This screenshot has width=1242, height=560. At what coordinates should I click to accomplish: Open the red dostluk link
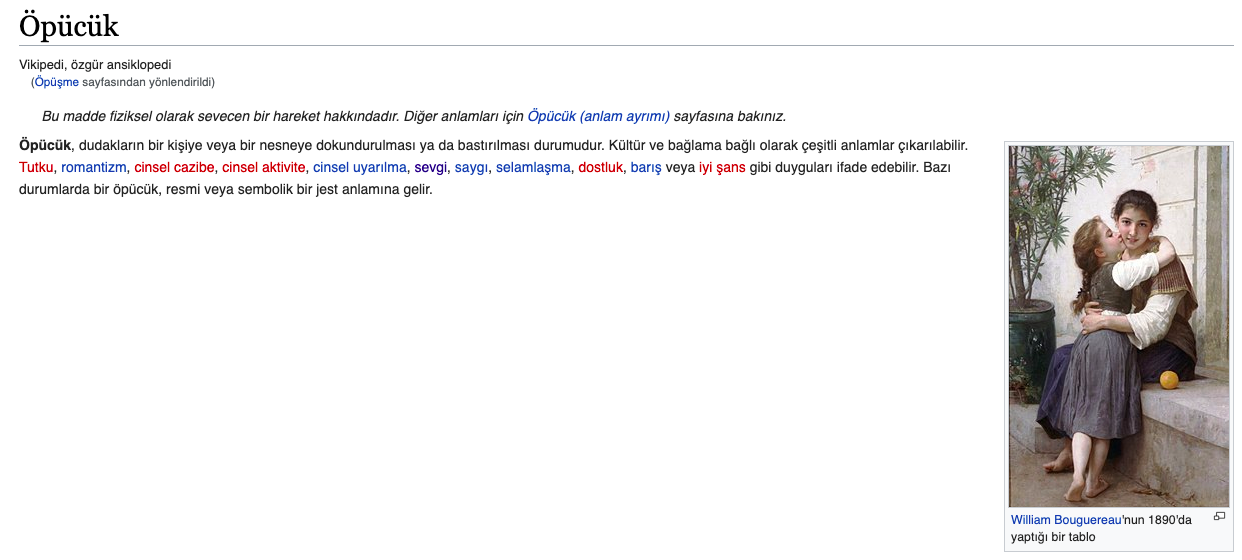point(601,167)
